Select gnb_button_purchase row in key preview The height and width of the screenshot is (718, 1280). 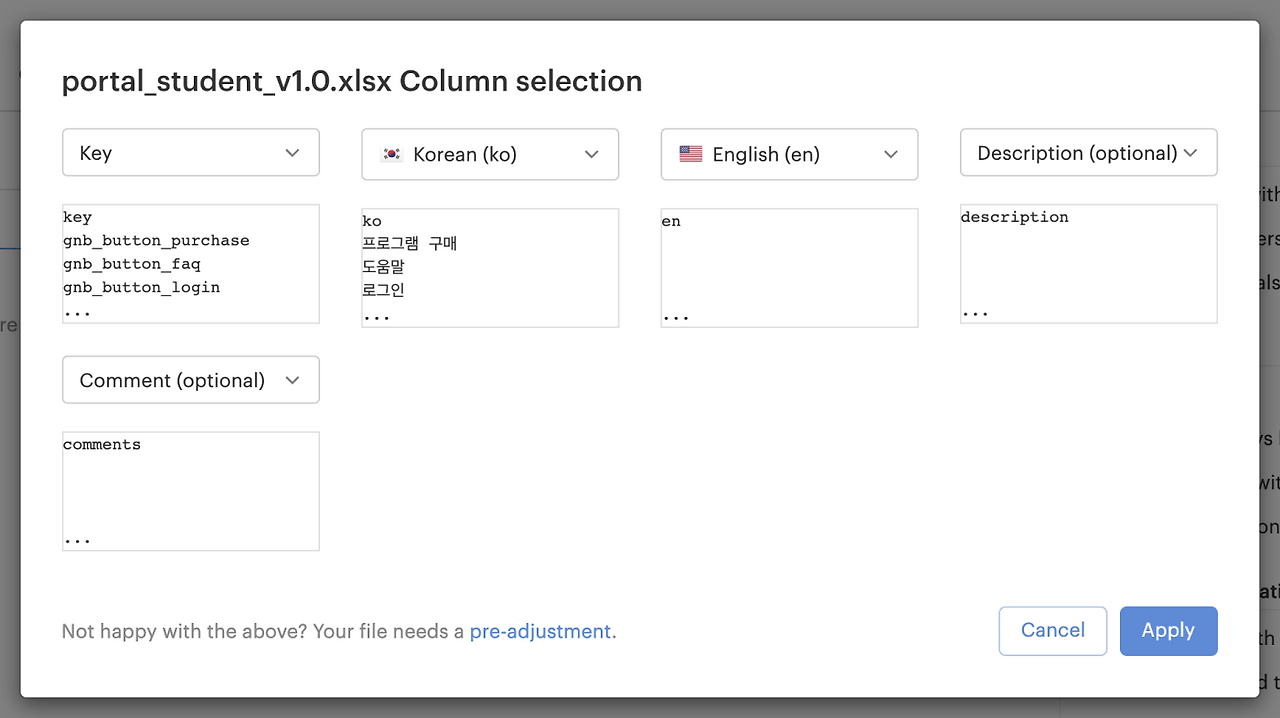(x=156, y=241)
